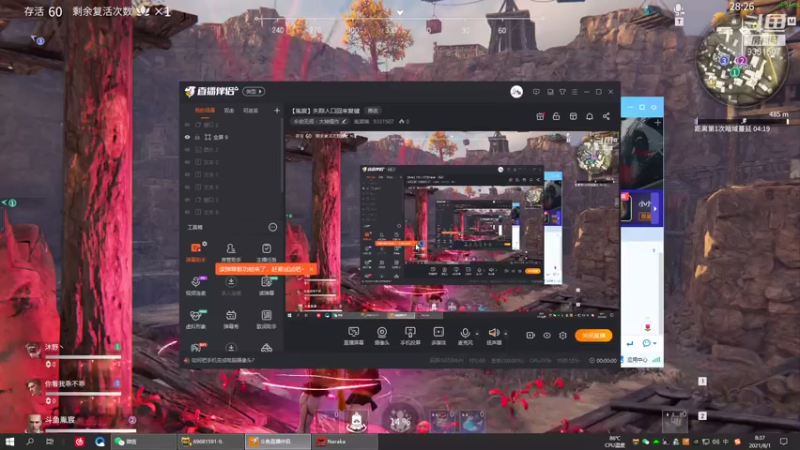
Task: Click the room number 9331507 text
Action: [x=383, y=121]
